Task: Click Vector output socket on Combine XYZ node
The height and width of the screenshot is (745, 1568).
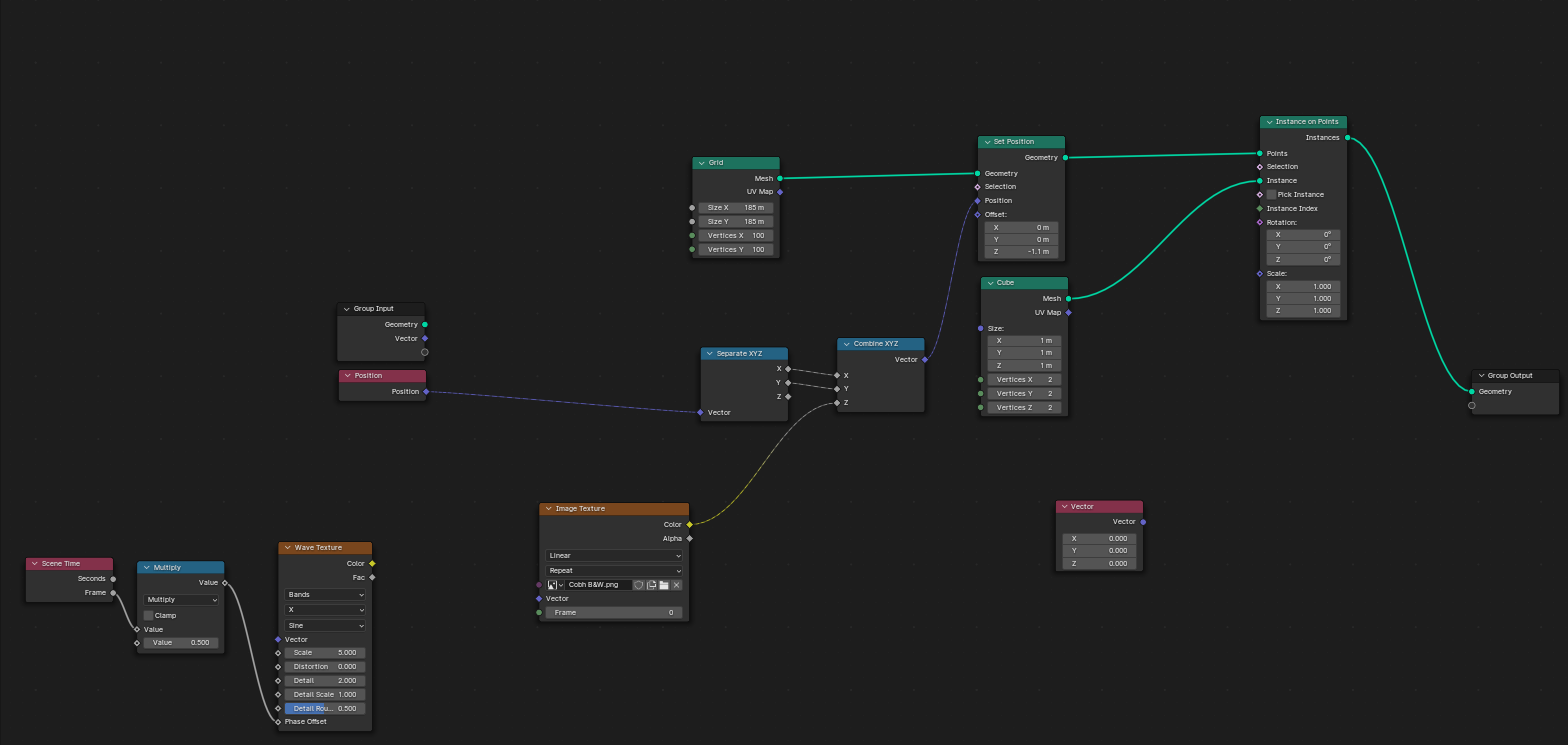Action: [925, 359]
